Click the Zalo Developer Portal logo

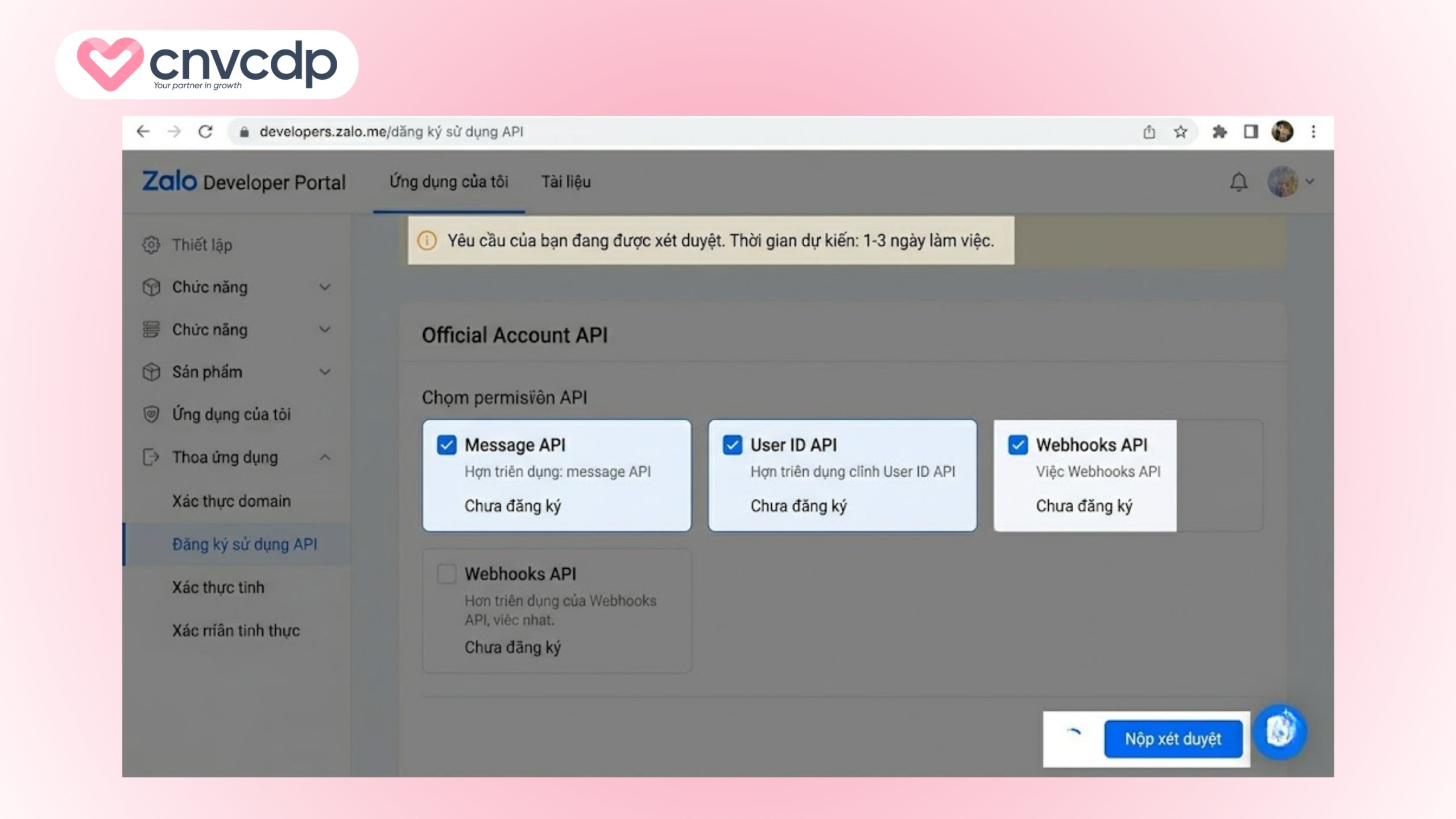click(x=171, y=182)
